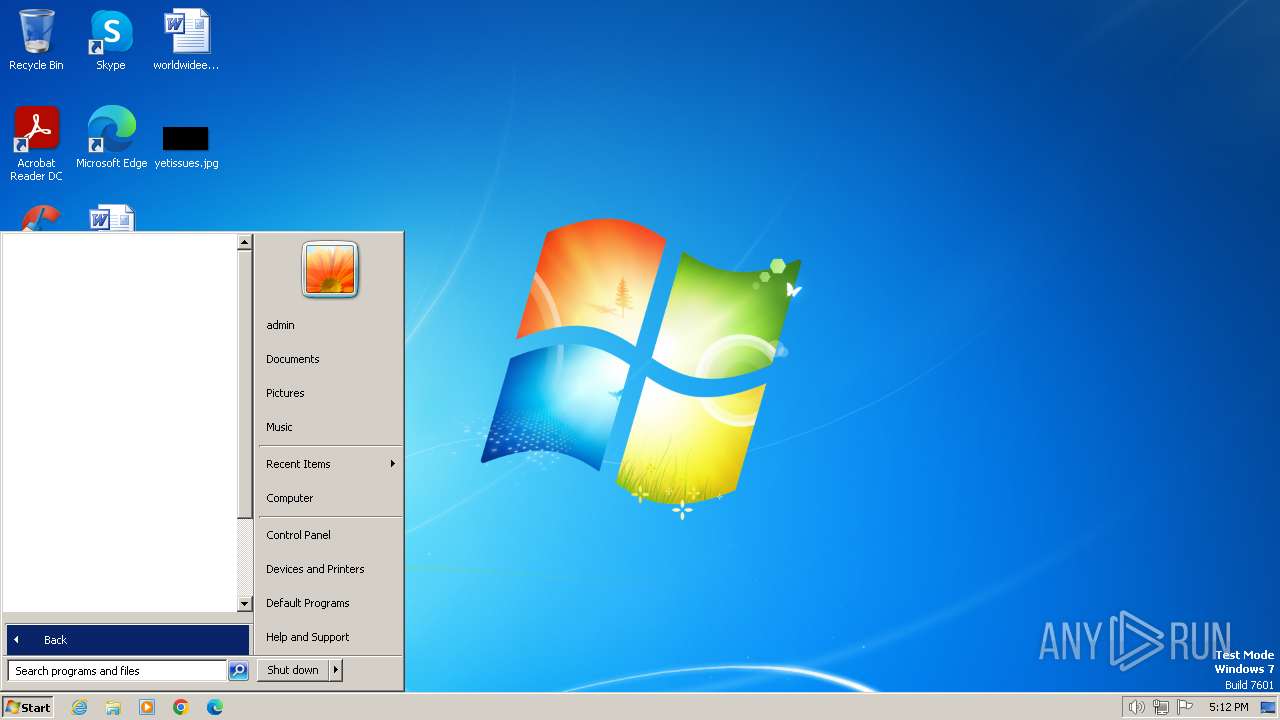Image resolution: width=1280 pixels, height=720 pixels.
Task: Click the search magnifier button
Action: pos(238,671)
